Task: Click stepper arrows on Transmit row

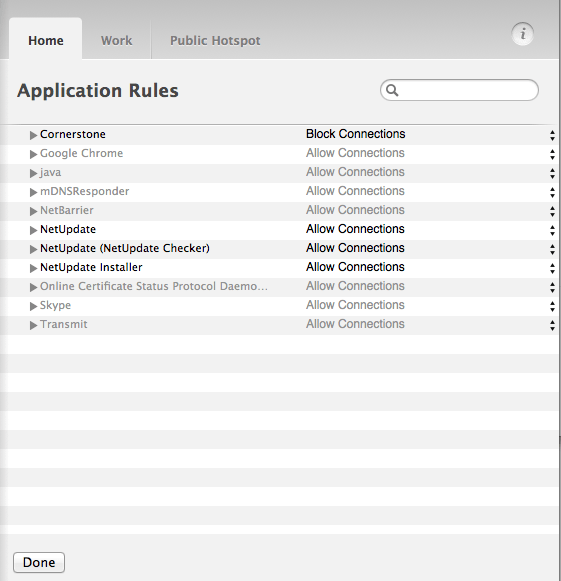Action: tap(552, 325)
